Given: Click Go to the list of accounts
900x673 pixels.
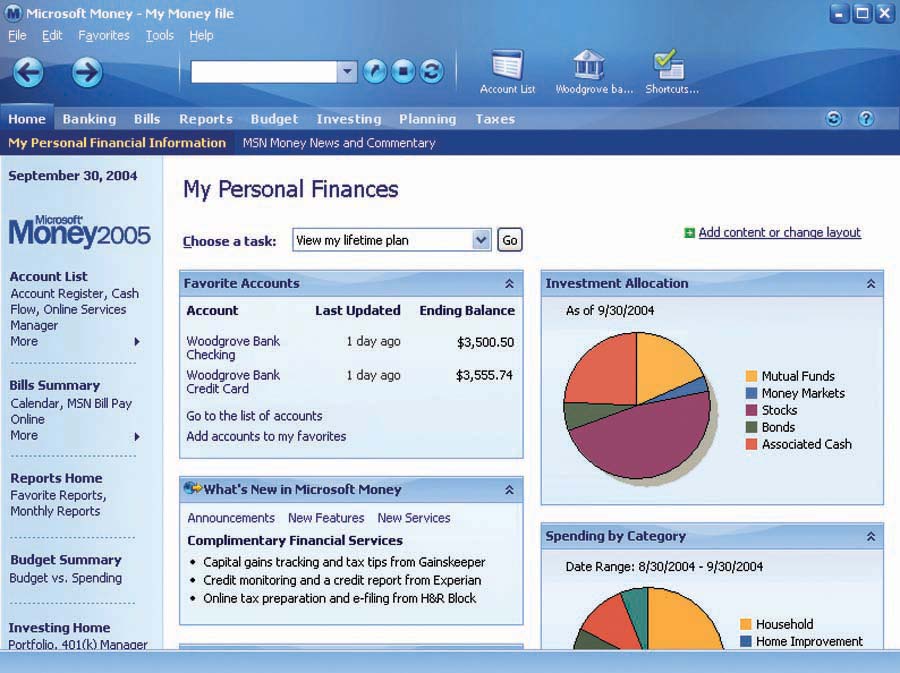Looking at the screenshot, I should (x=254, y=415).
